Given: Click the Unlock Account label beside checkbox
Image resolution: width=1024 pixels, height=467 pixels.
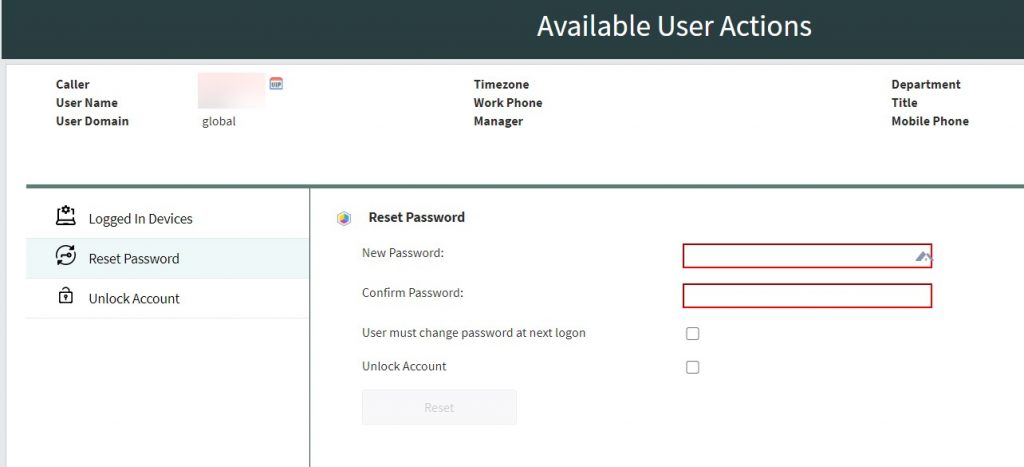Looking at the screenshot, I should click(x=404, y=366).
